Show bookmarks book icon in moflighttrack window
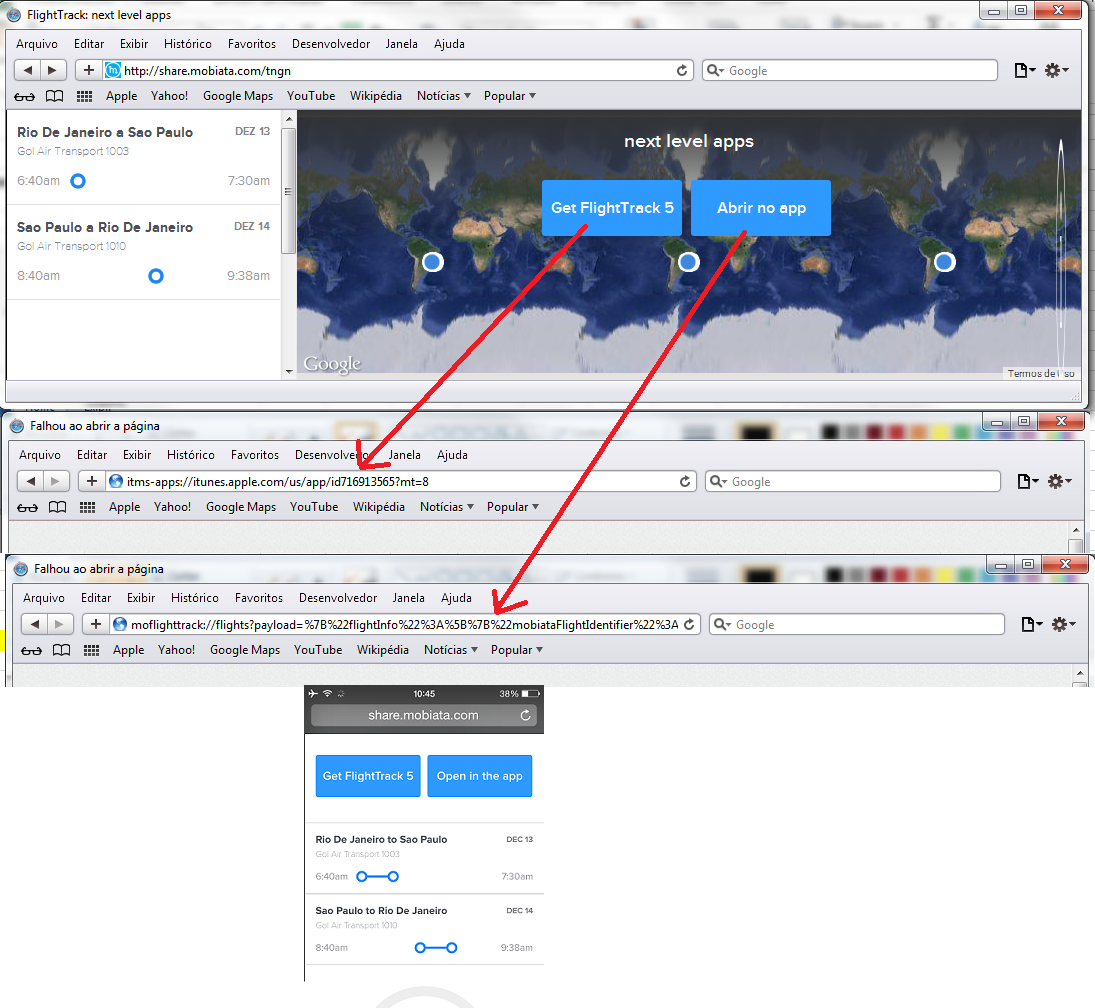 point(61,650)
